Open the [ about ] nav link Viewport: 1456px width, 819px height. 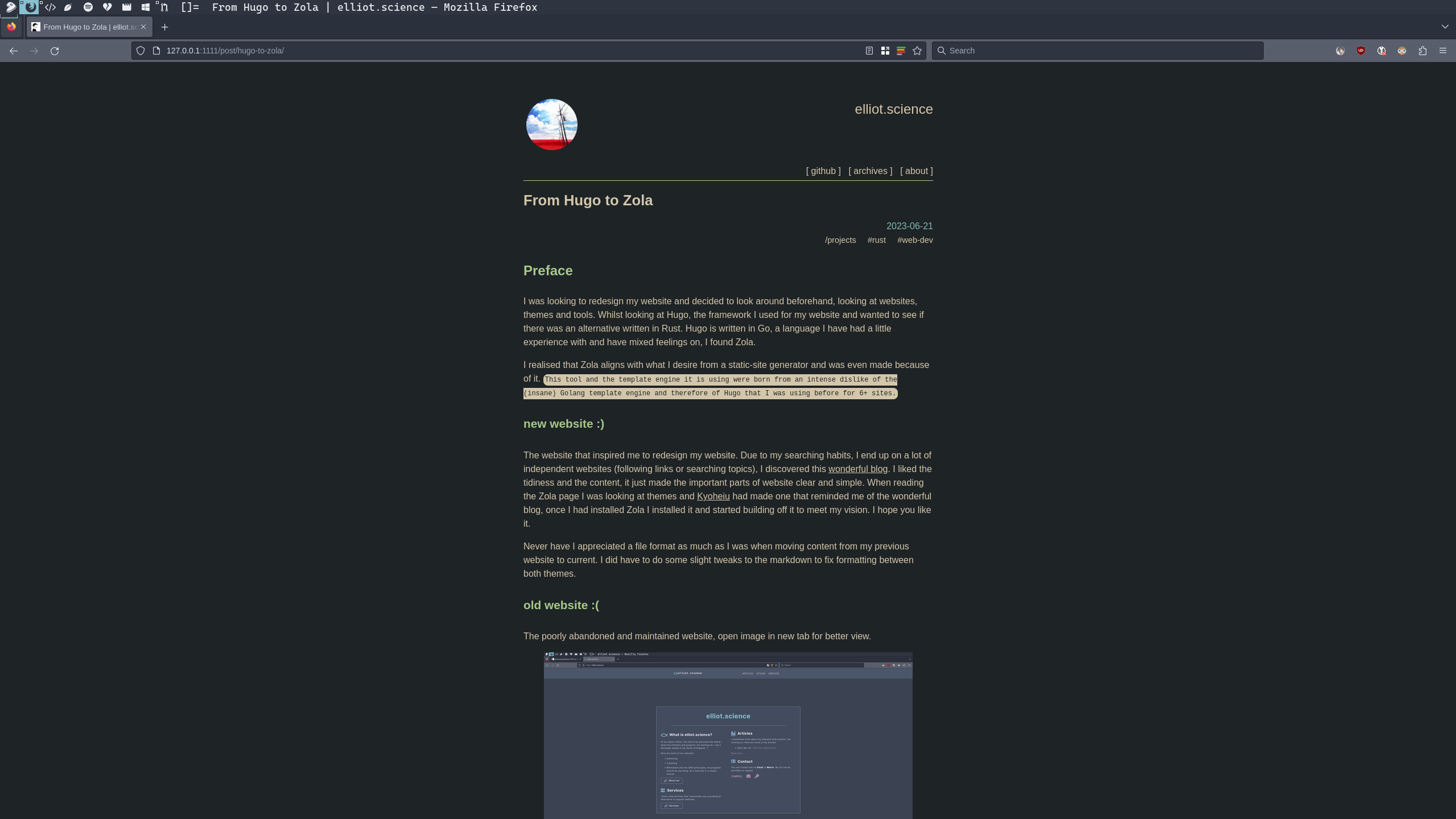click(x=916, y=171)
